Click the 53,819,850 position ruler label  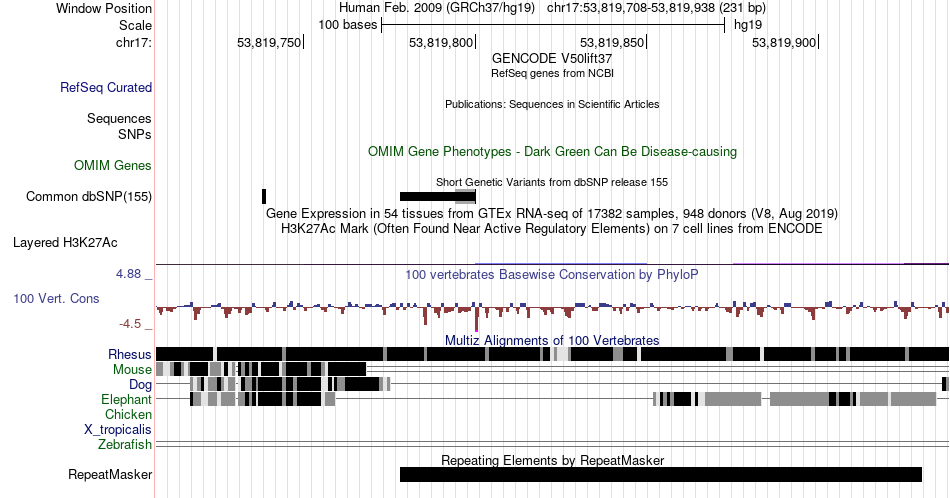coord(612,43)
